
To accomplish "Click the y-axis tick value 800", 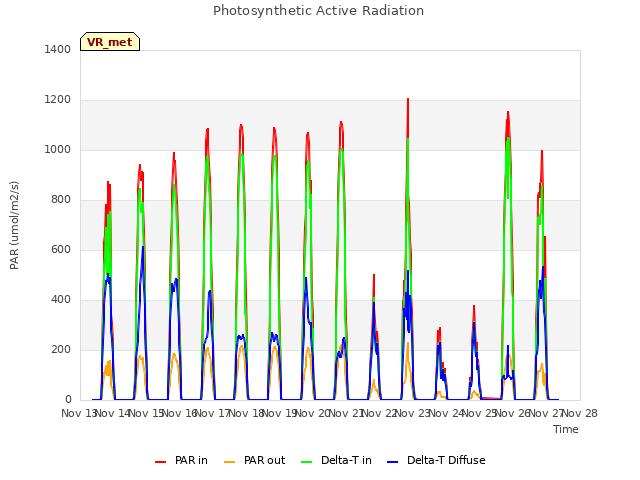I will coord(61,200).
